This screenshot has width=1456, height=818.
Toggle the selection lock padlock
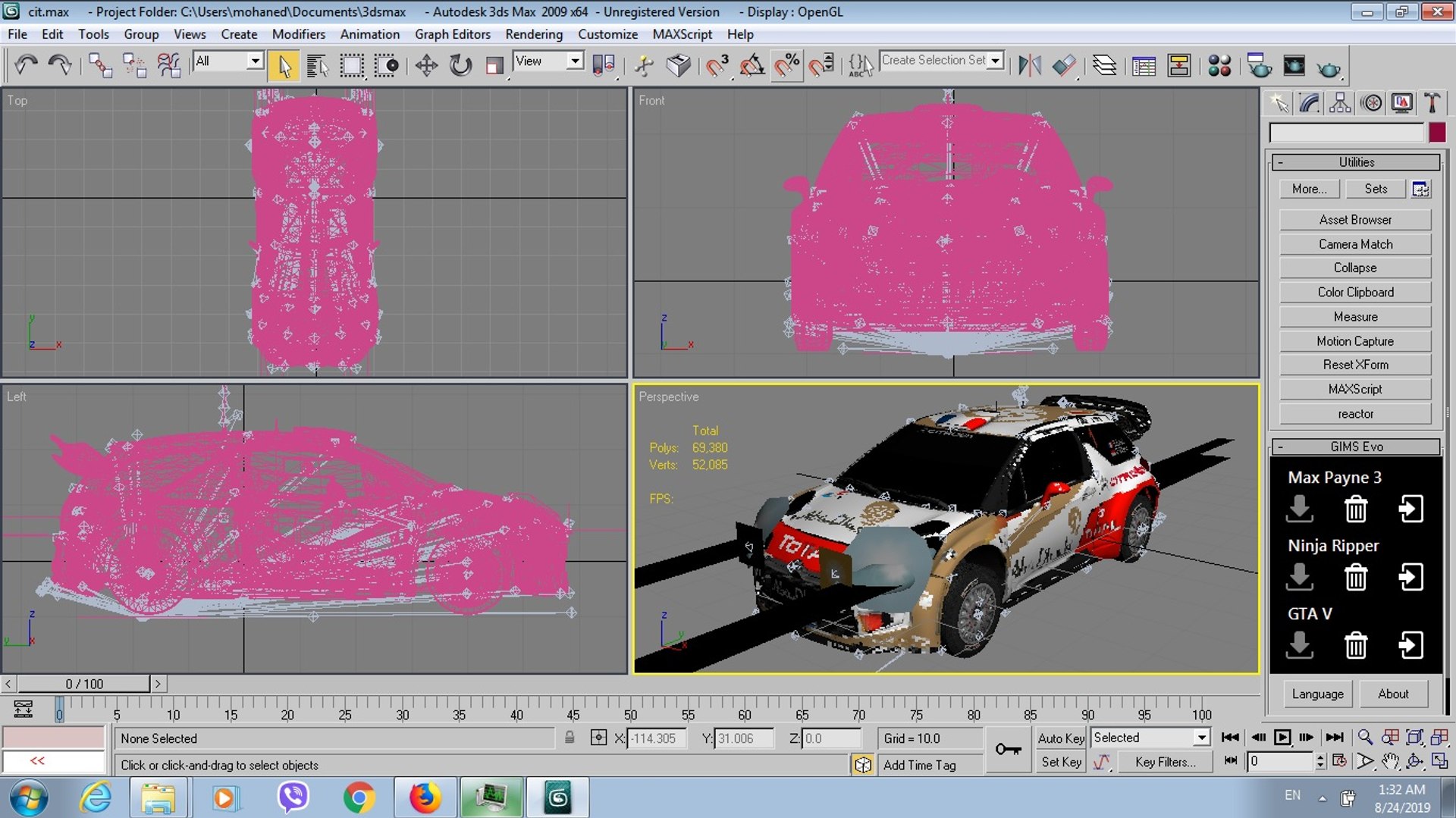(x=570, y=737)
